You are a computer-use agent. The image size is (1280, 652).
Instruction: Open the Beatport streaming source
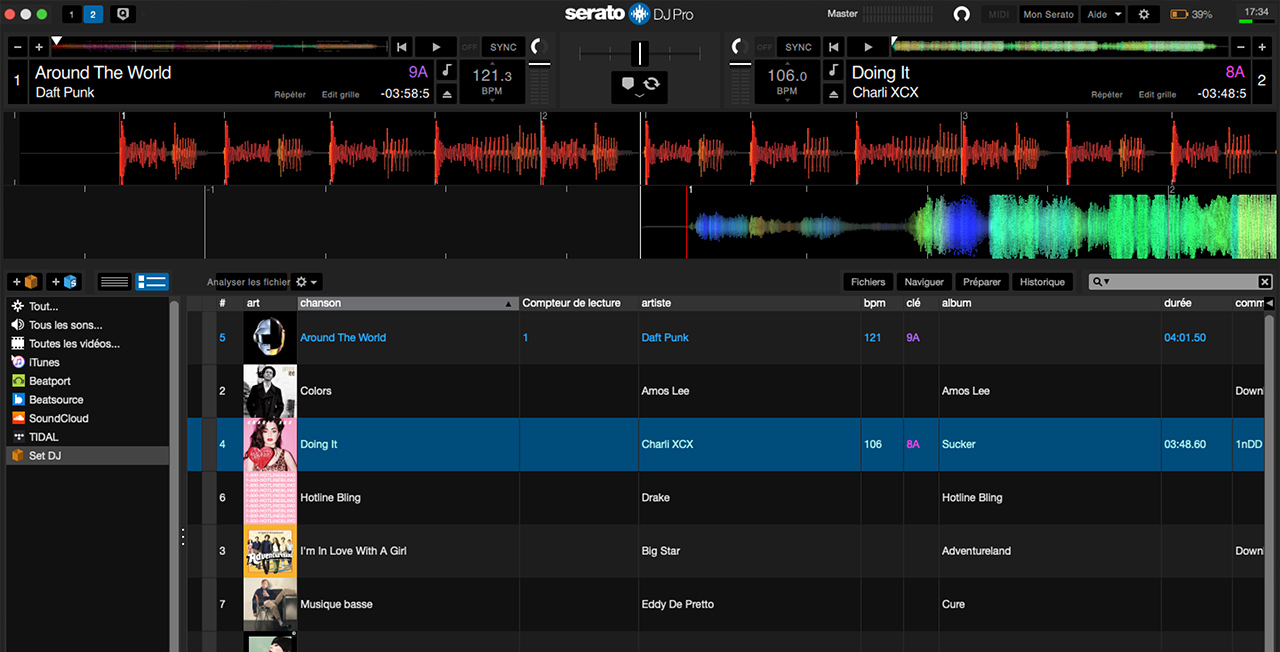click(50, 381)
